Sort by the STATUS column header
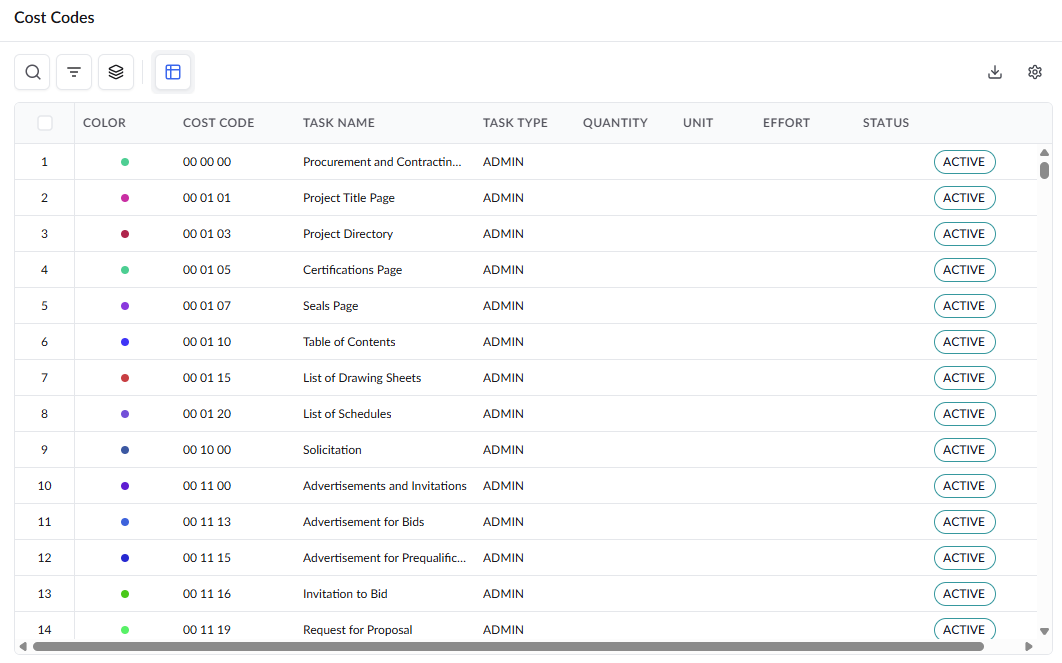This screenshot has width=1062, height=663. pyautogui.click(x=885, y=123)
